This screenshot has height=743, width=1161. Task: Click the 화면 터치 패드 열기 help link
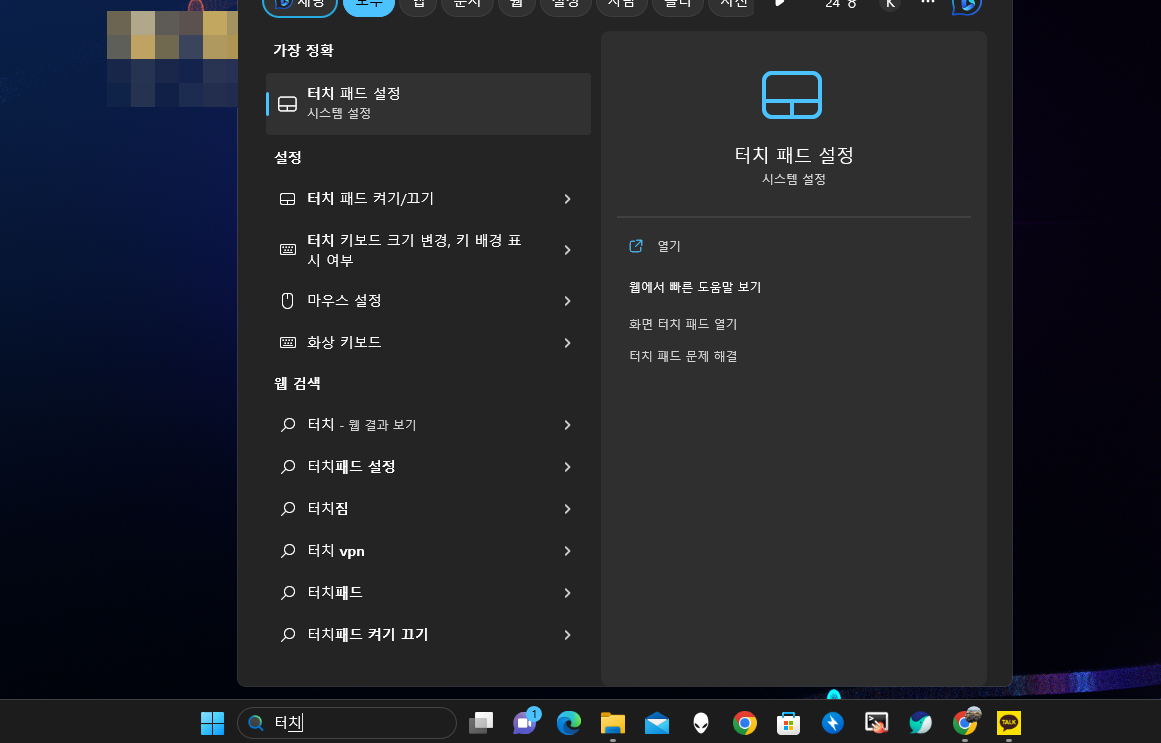pyautogui.click(x=683, y=324)
